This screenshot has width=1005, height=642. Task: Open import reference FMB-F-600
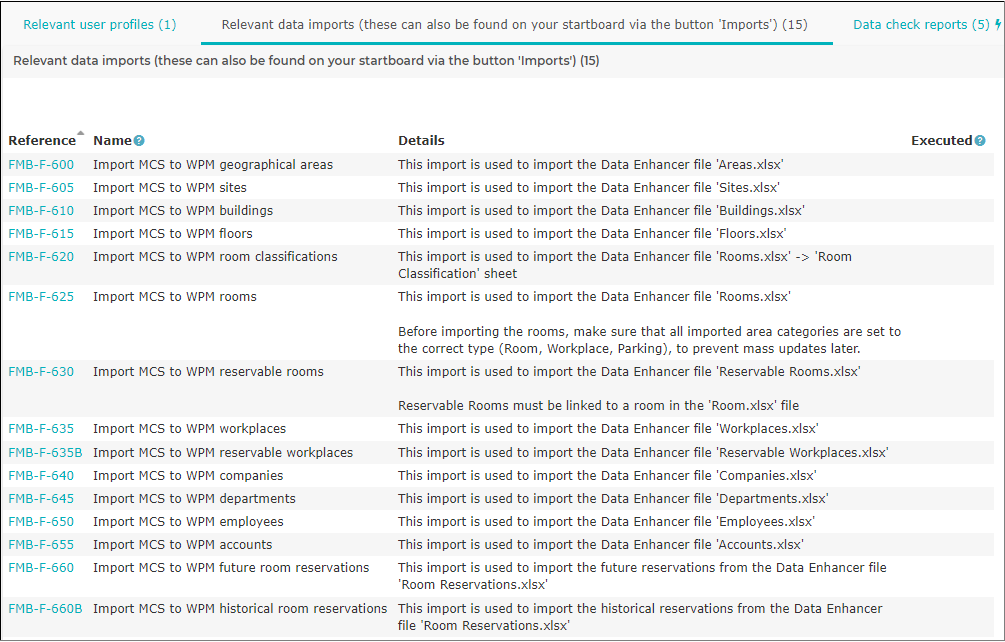41,165
